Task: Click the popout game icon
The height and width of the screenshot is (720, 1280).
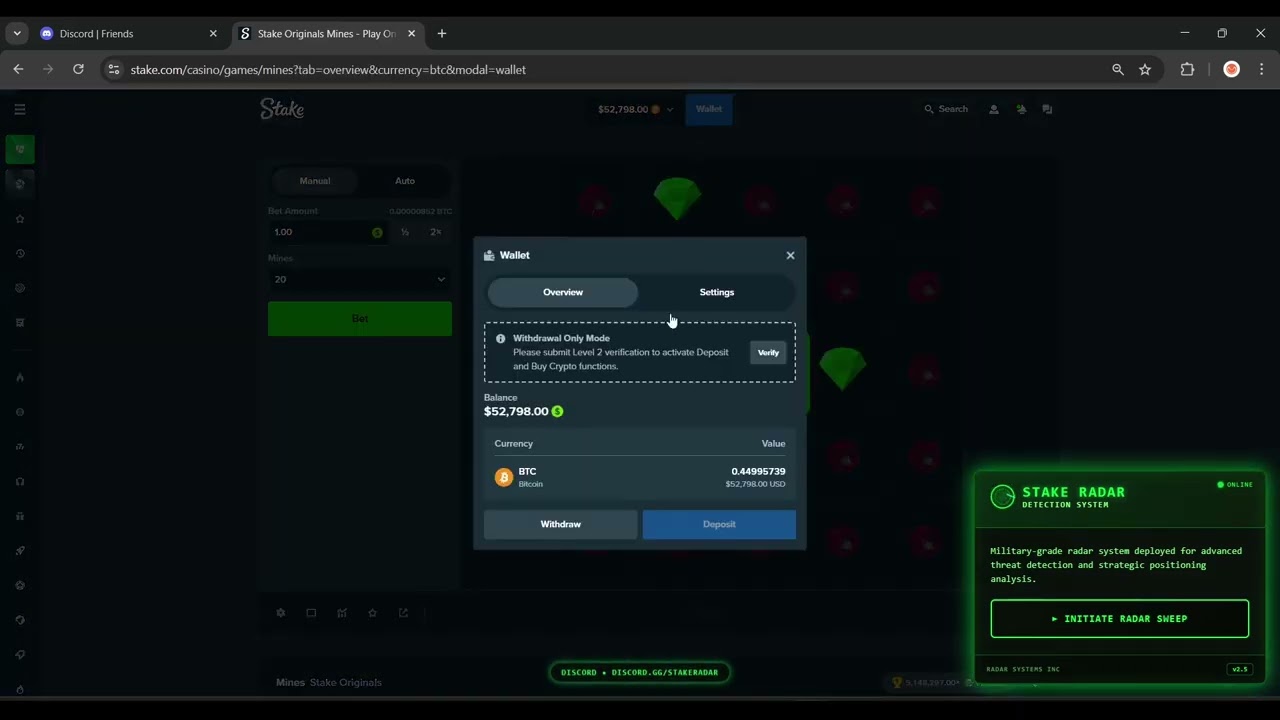Action: pos(403,613)
